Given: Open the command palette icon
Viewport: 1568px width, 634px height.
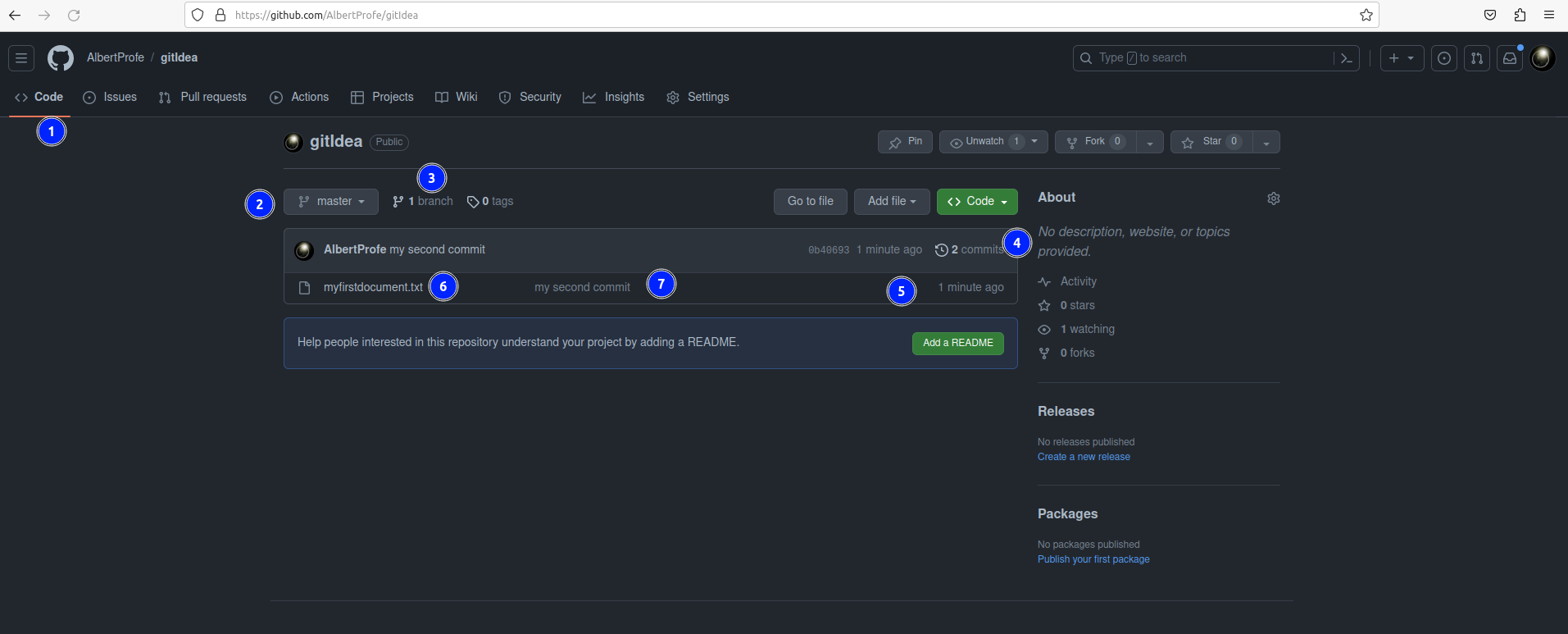Looking at the screenshot, I should pyautogui.click(x=1346, y=58).
